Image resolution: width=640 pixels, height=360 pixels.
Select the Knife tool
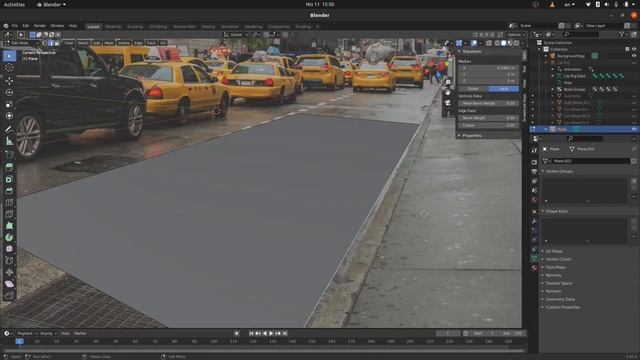click(9, 214)
